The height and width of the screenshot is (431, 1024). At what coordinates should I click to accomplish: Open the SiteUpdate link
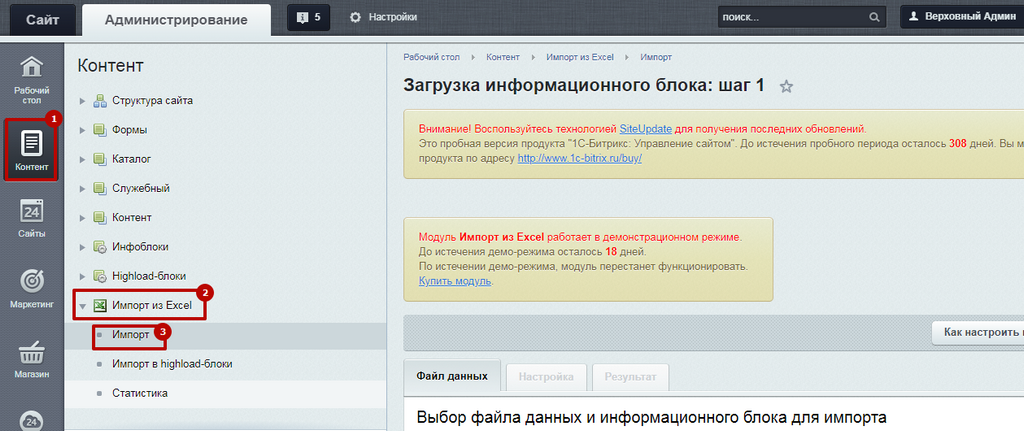pyautogui.click(x=645, y=129)
